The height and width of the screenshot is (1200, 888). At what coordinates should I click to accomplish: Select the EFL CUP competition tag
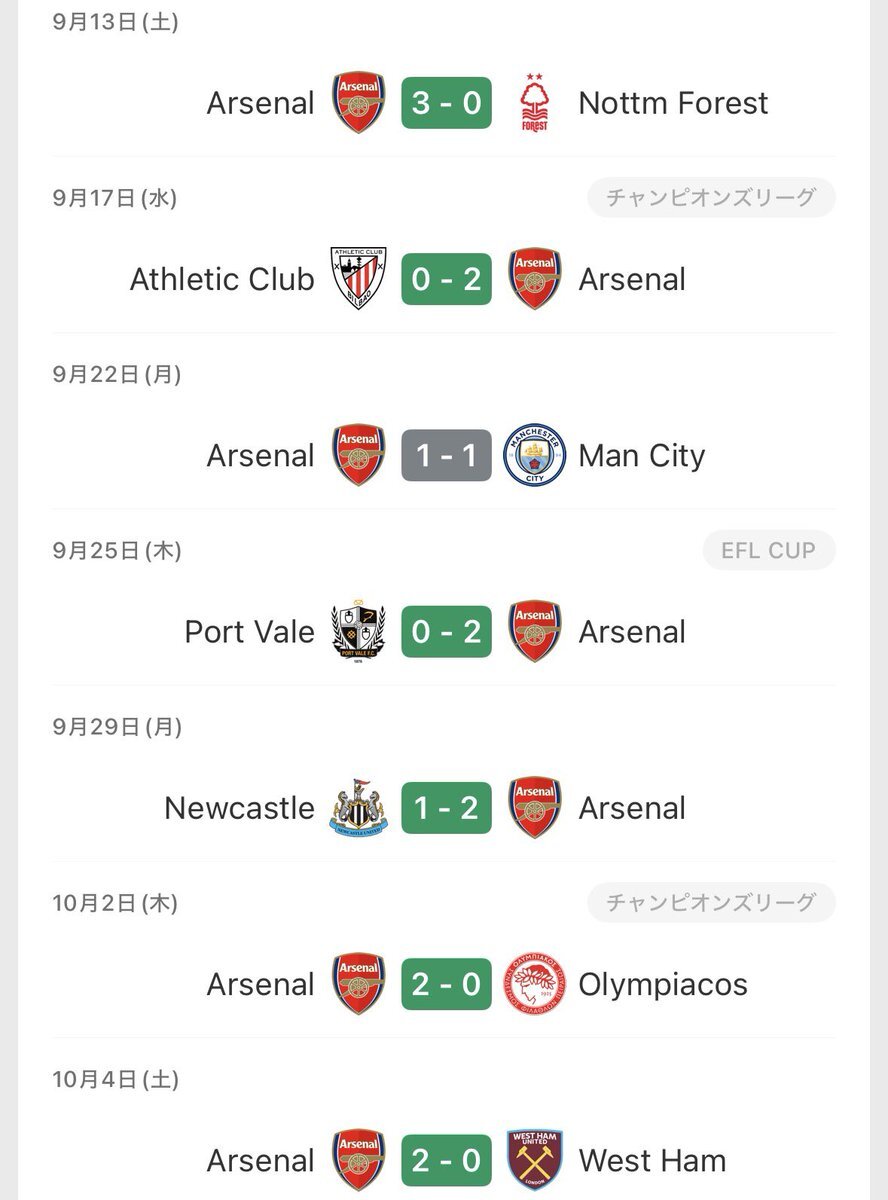(x=768, y=550)
